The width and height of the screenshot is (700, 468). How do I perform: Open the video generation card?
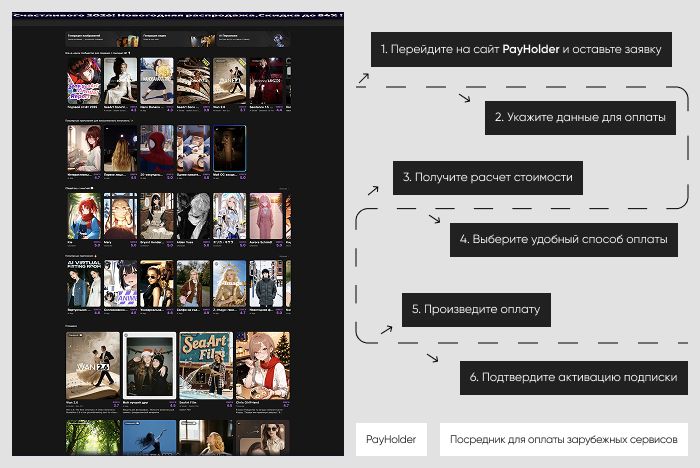point(176,39)
